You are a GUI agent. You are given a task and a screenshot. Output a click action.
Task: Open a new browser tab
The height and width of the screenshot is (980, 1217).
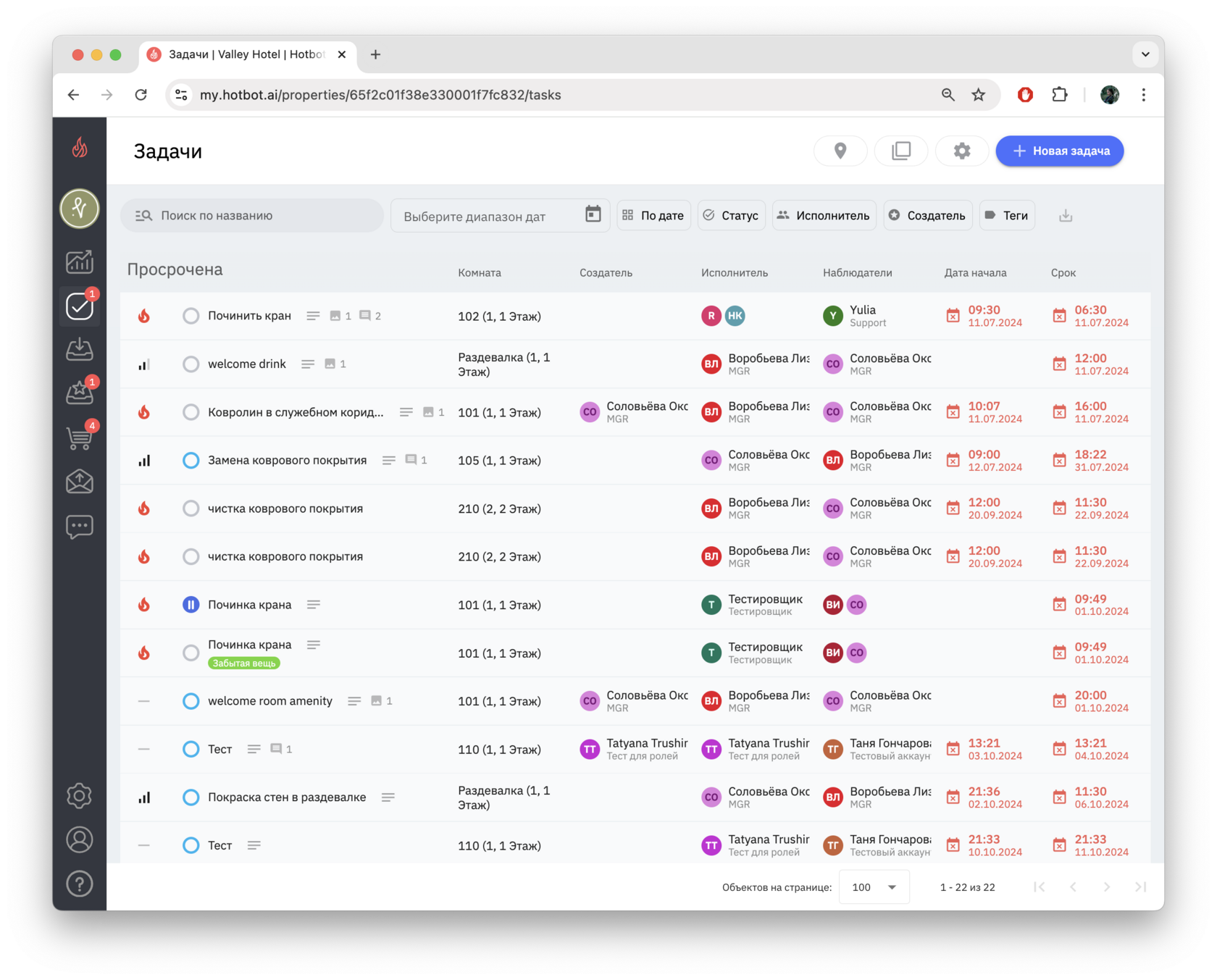point(375,54)
